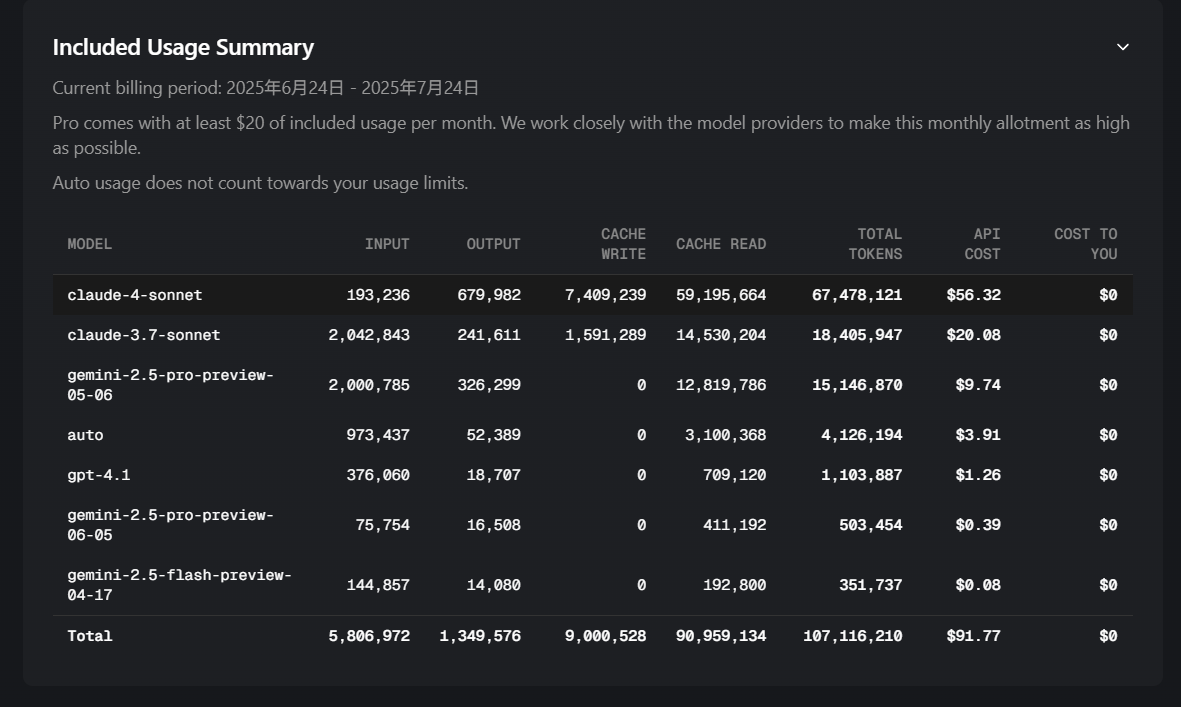Viewport: 1181px width, 707px height.
Task: Click API cost $56.32
Action: pyautogui.click(x=974, y=295)
